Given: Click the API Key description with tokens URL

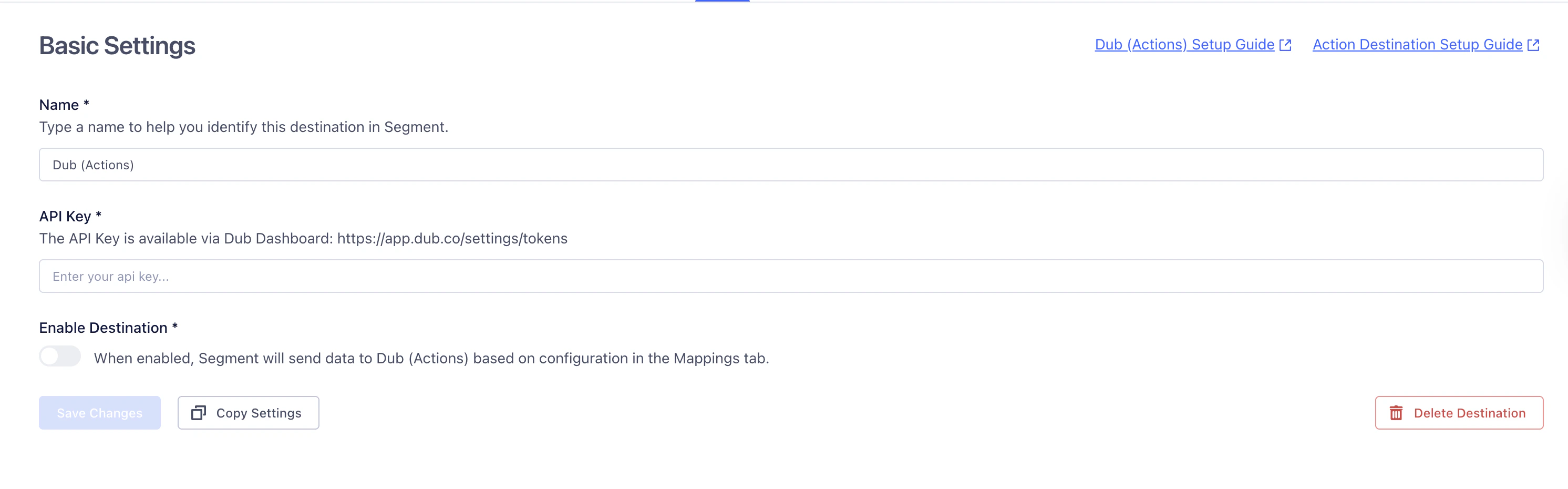Looking at the screenshot, I should pyautogui.click(x=303, y=239).
